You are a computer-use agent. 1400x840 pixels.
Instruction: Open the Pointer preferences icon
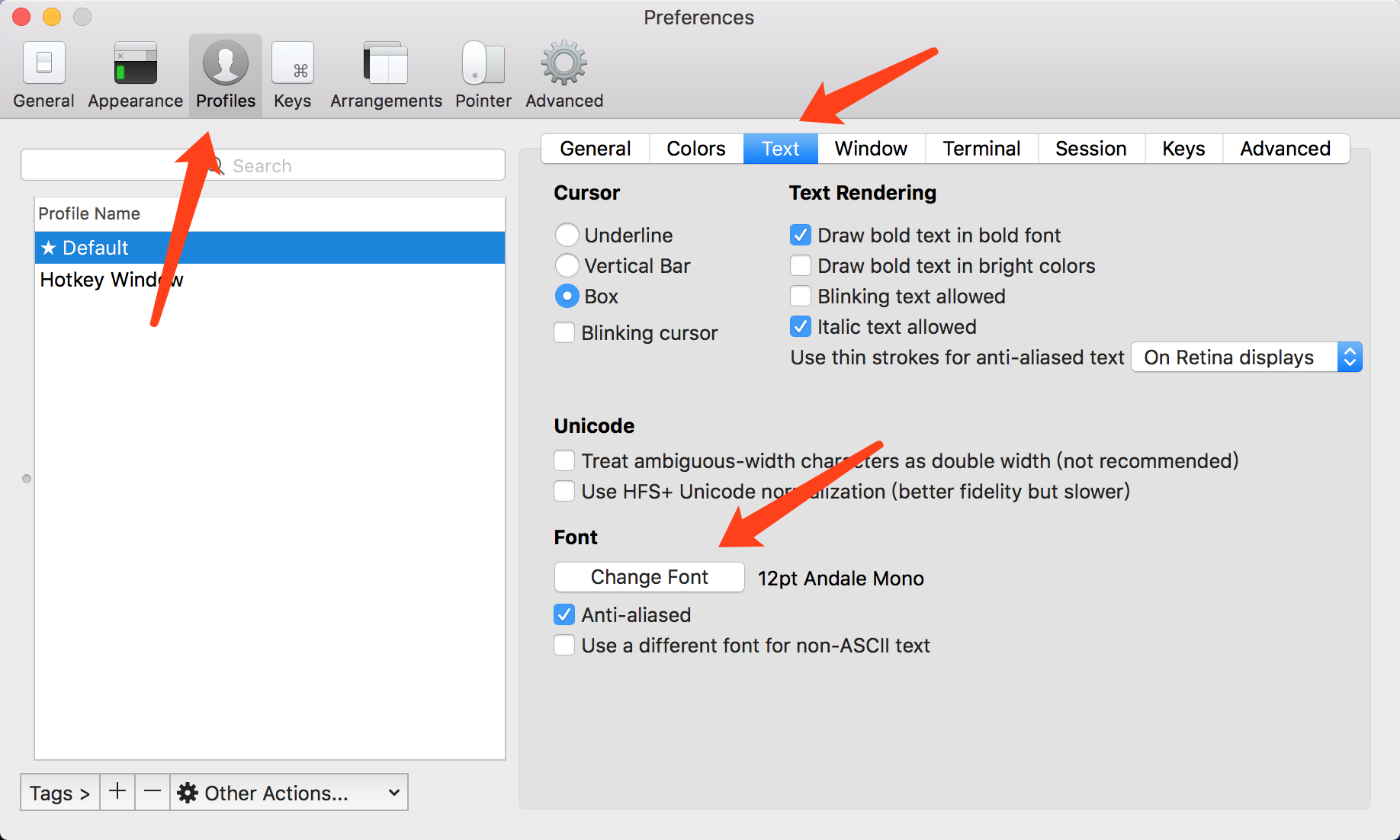(x=483, y=64)
